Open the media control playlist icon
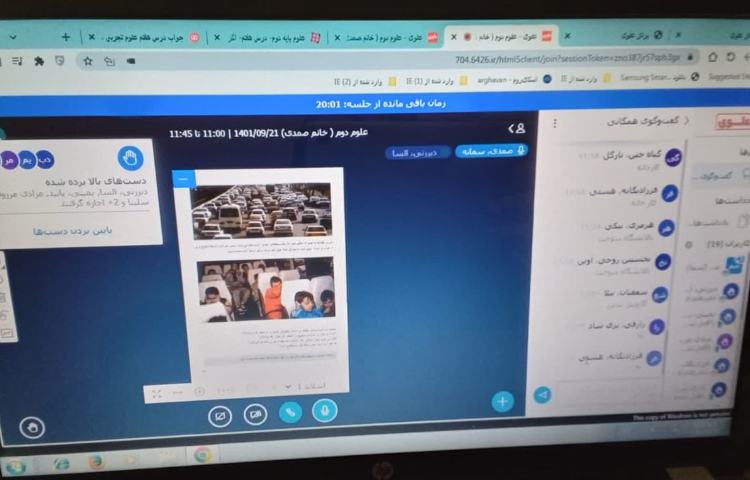Screen dimensions: 750x480 point(17,61)
